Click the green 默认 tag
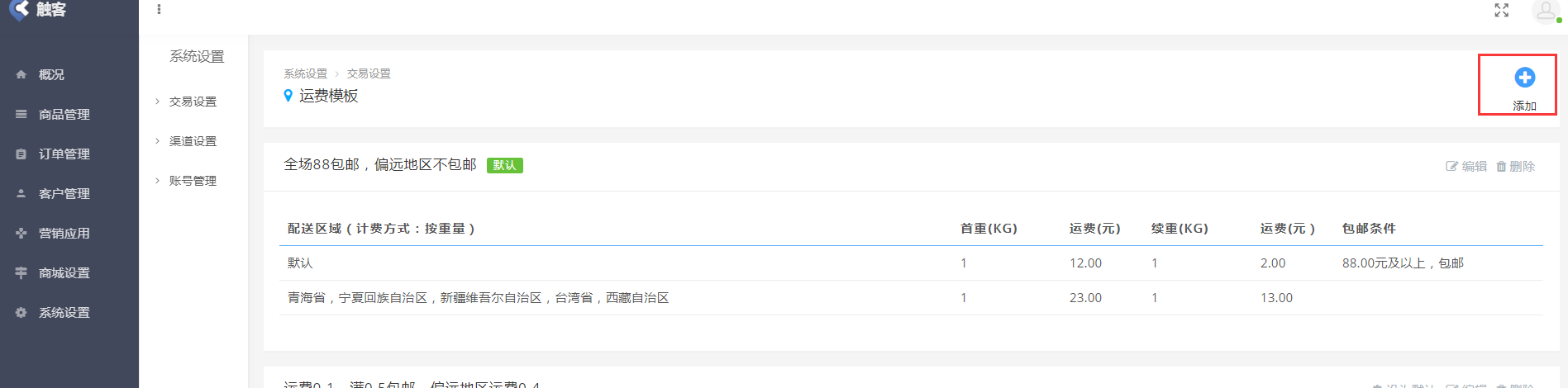The image size is (1568, 388). pos(504,165)
